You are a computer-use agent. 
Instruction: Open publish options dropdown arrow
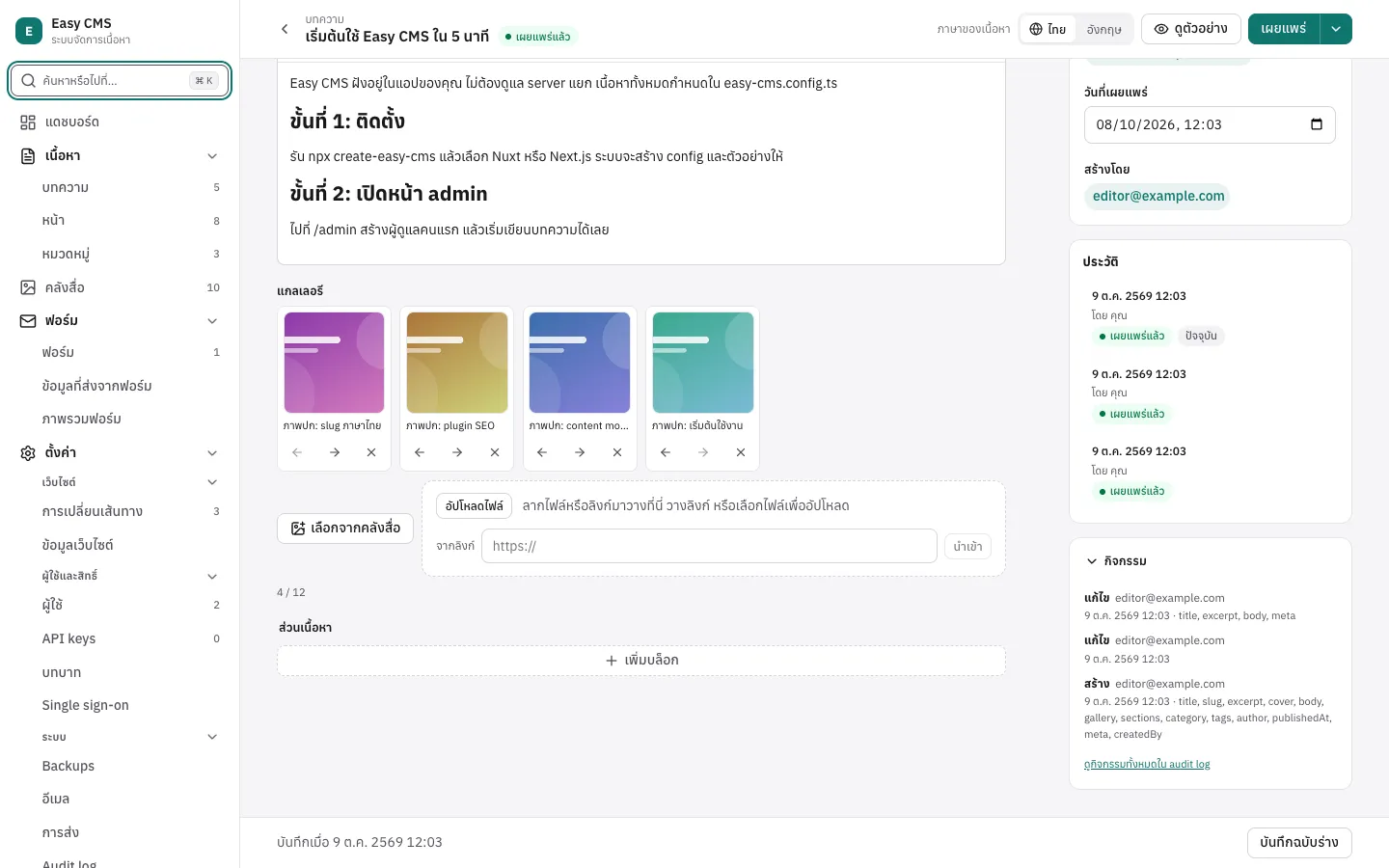pyautogui.click(x=1336, y=29)
